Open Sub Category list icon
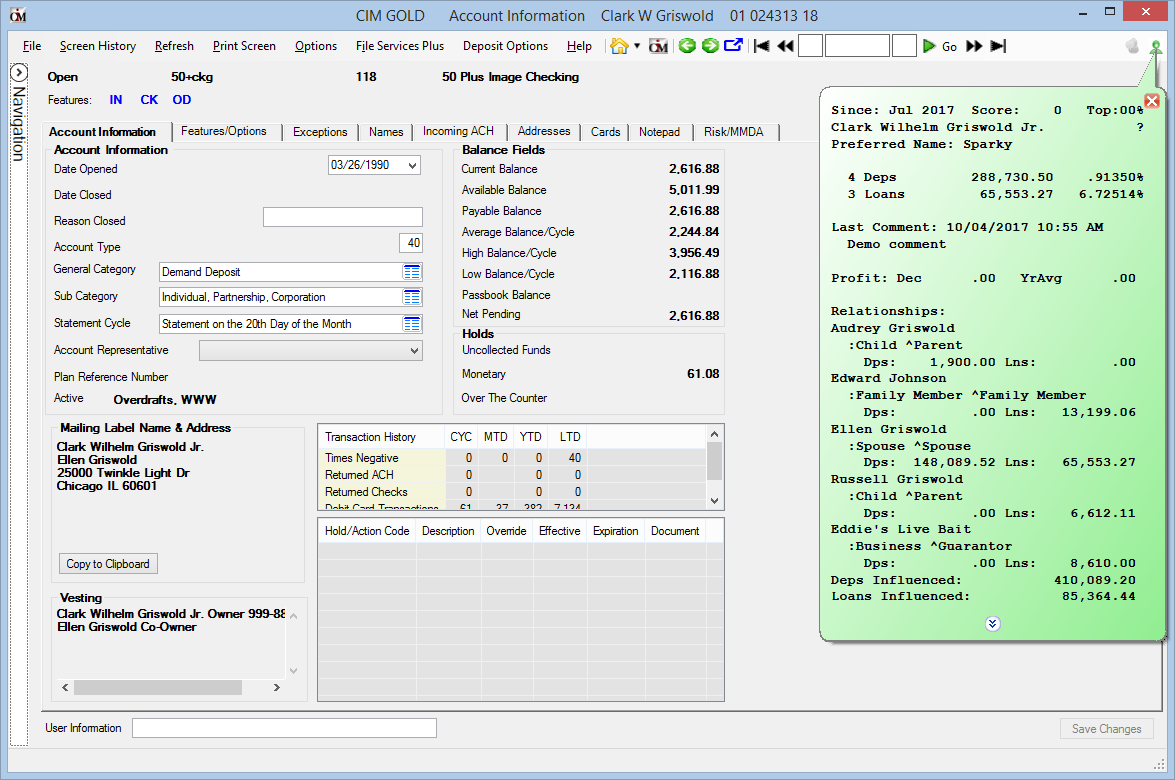The height and width of the screenshot is (780, 1175). coord(411,297)
